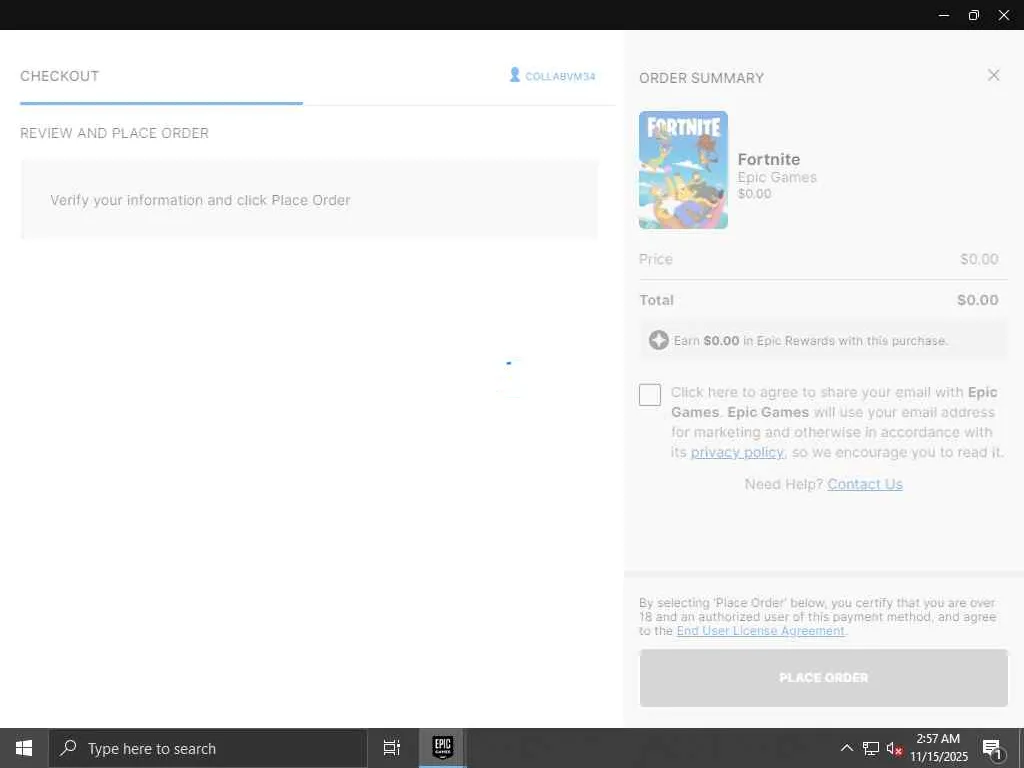Click the Fortnite product title
The image size is (1024, 768).
tap(769, 159)
